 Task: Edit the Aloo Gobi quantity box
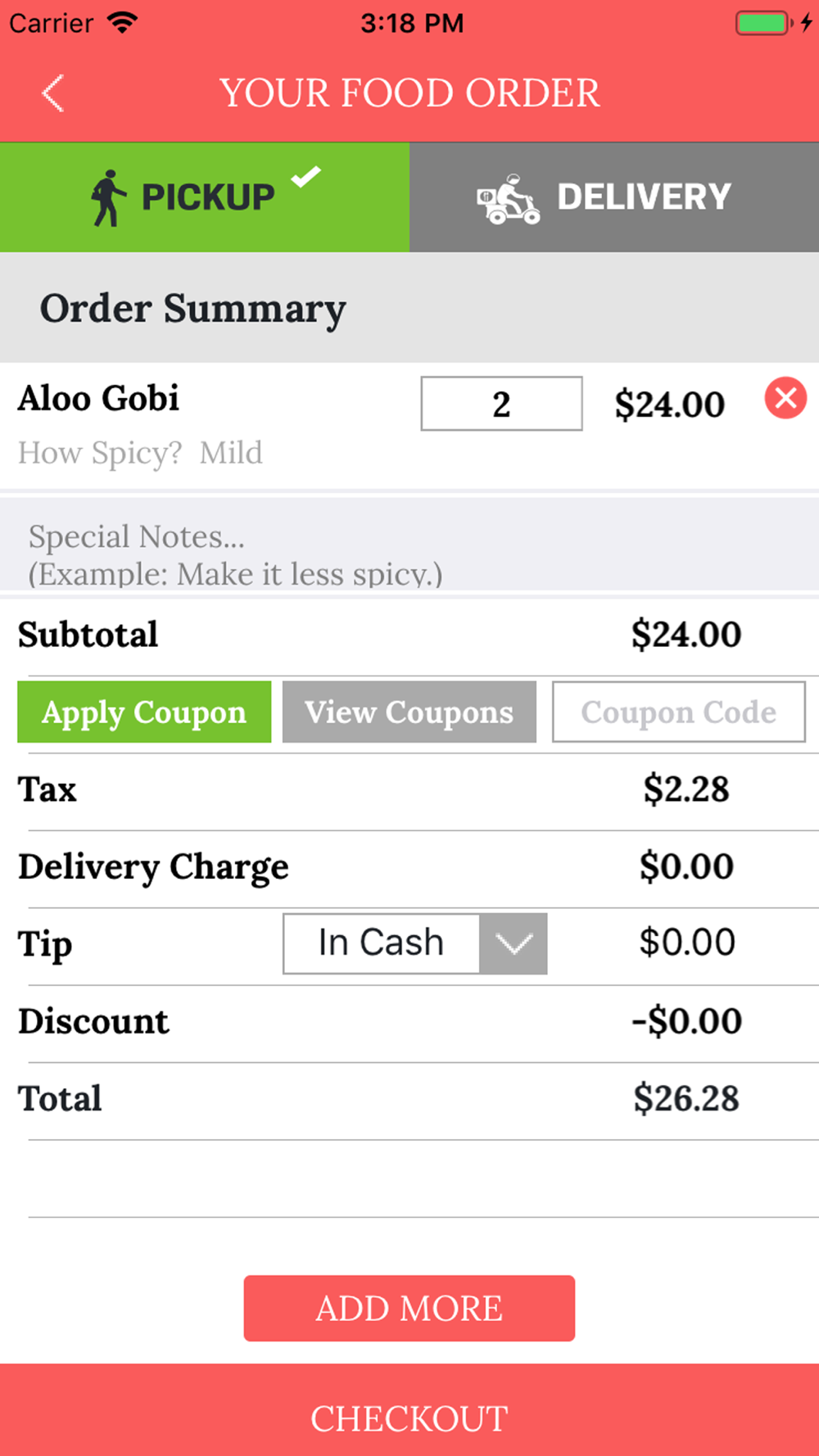click(x=501, y=404)
